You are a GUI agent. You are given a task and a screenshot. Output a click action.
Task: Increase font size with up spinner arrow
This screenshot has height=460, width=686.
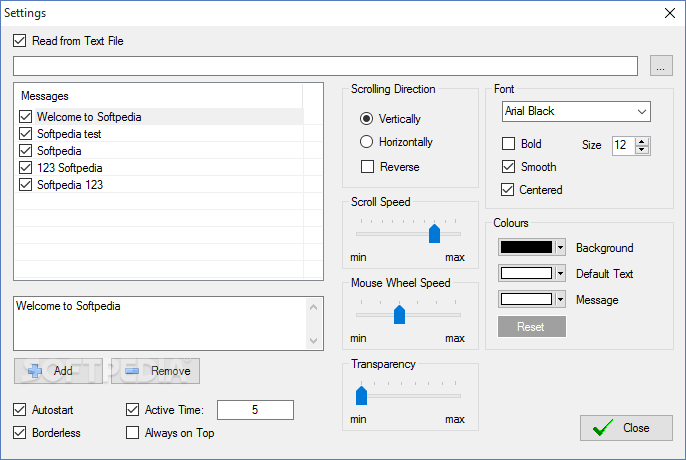click(x=642, y=141)
